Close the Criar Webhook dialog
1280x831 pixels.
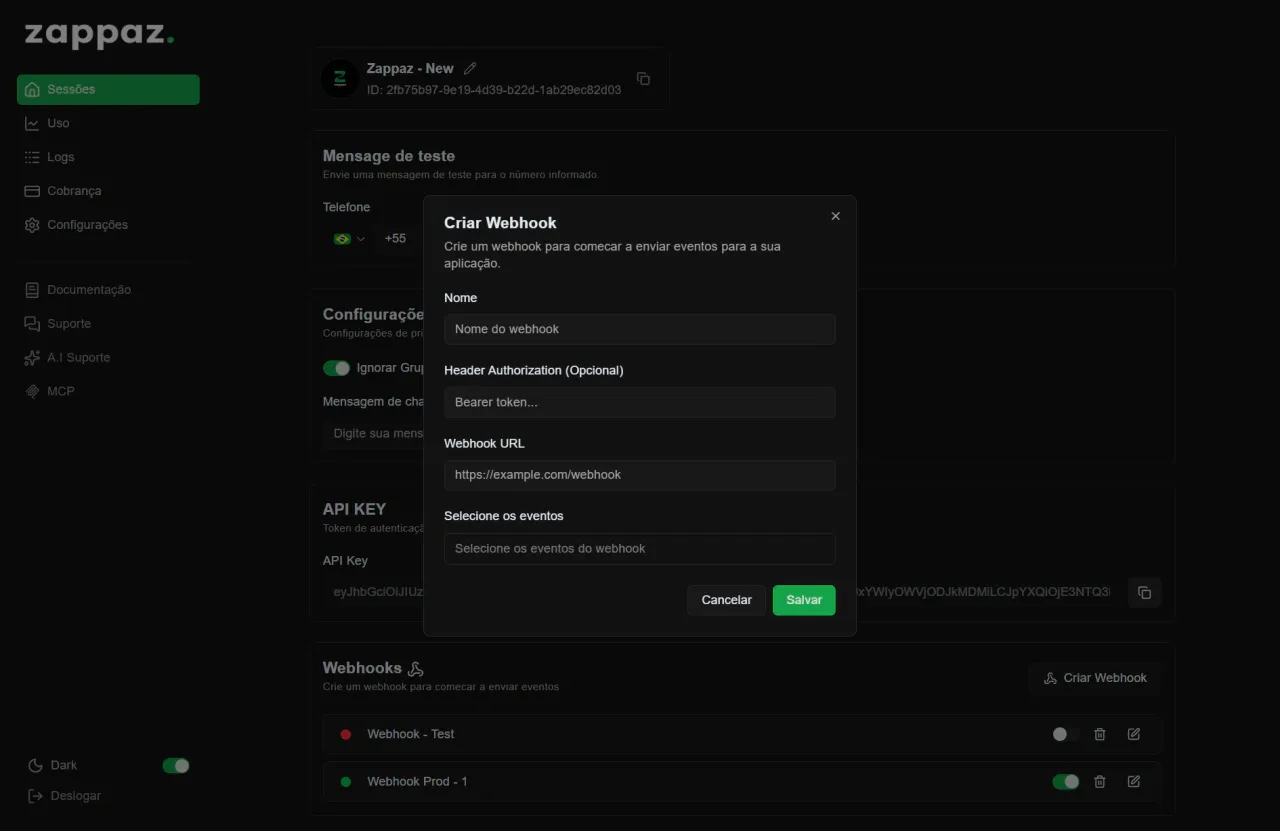pos(836,216)
